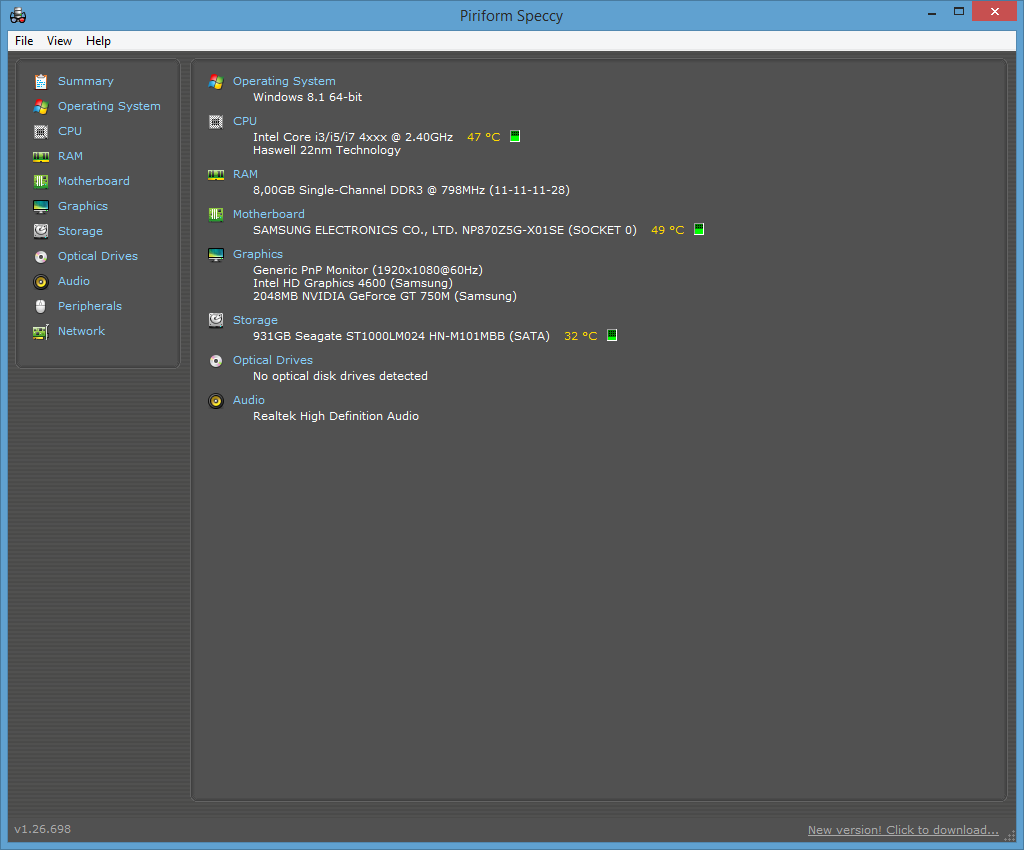Screen dimensions: 1024x850
Task: Click the Optical Drives disc icon in sidebar
Action: tap(40, 257)
